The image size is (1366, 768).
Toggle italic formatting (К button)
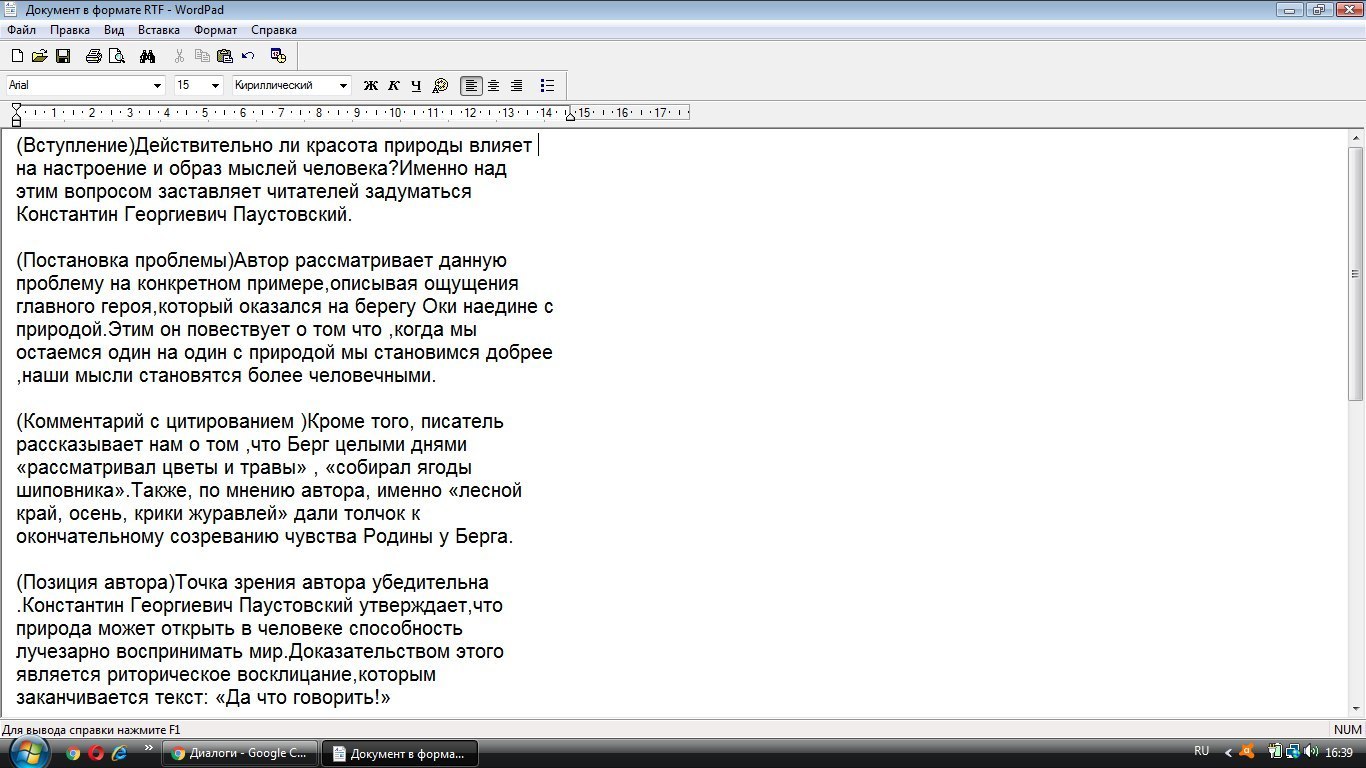pos(393,86)
